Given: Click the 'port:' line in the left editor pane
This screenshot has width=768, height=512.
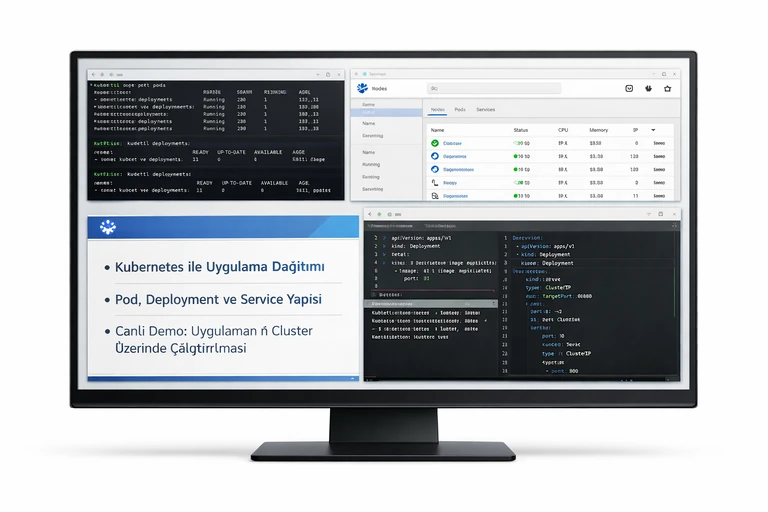Looking at the screenshot, I should [417, 278].
